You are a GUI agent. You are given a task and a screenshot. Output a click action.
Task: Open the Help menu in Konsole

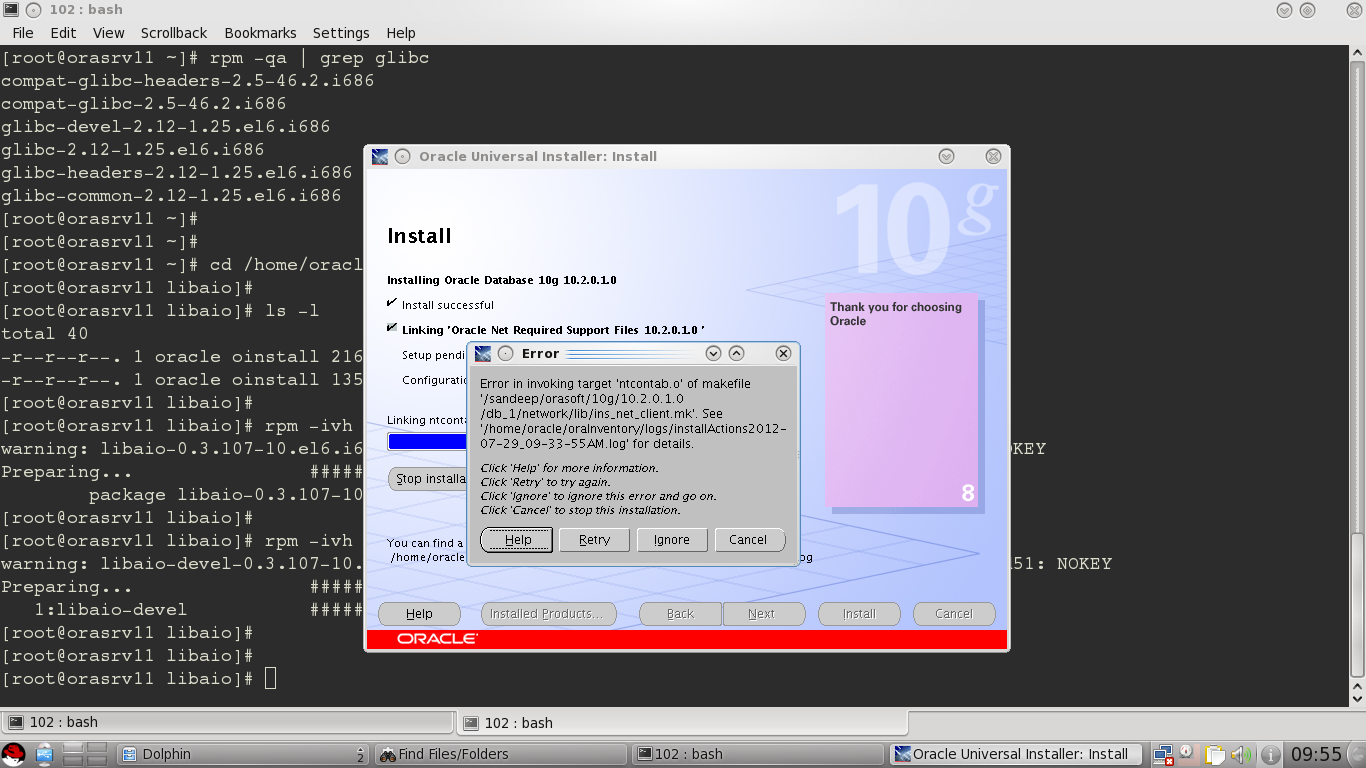point(401,33)
